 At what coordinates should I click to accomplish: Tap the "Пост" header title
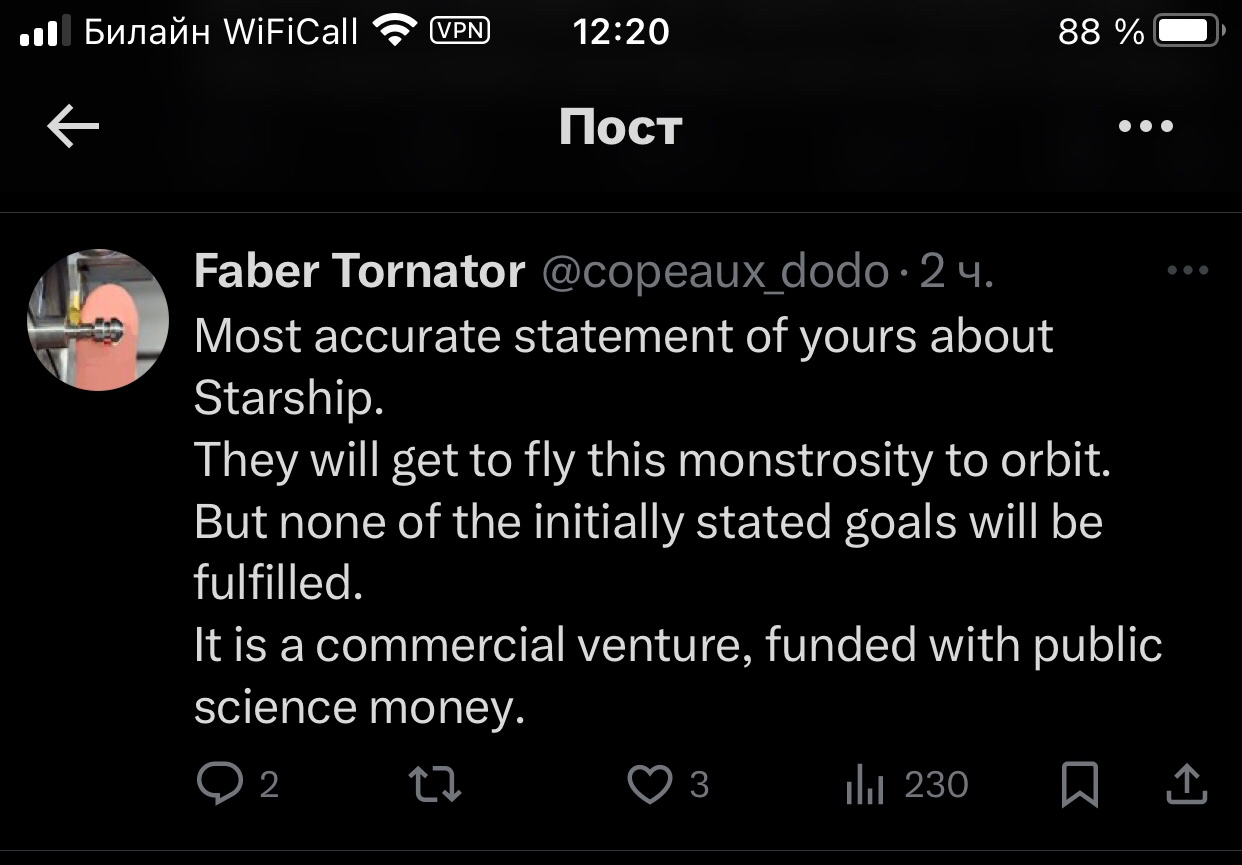[x=620, y=128]
